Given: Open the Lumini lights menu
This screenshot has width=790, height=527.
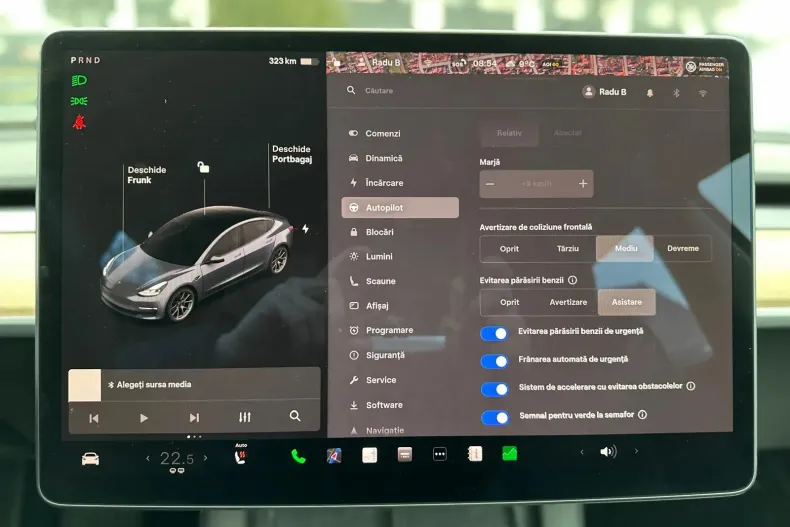Looking at the screenshot, I should click(x=371, y=256).
